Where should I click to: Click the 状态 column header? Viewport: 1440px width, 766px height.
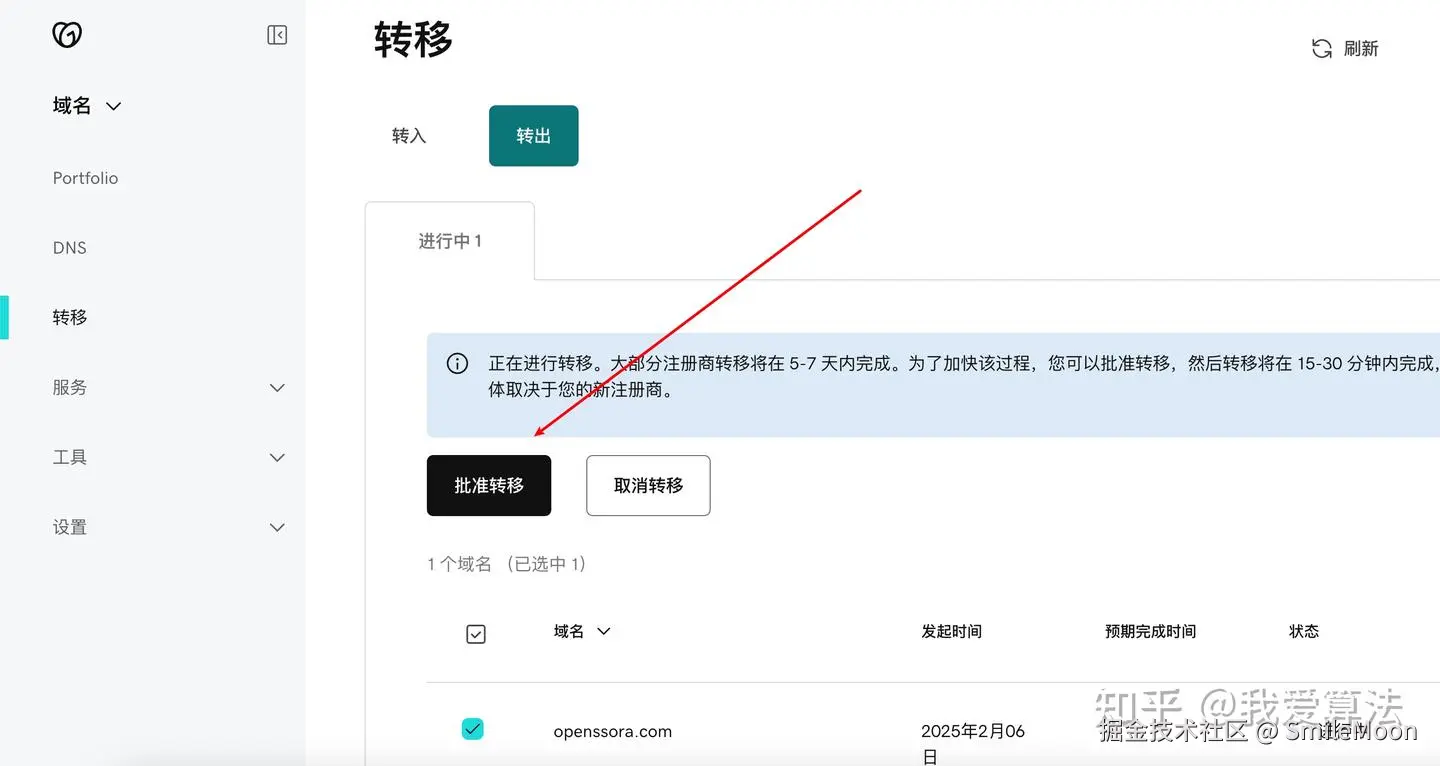tap(1304, 632)
